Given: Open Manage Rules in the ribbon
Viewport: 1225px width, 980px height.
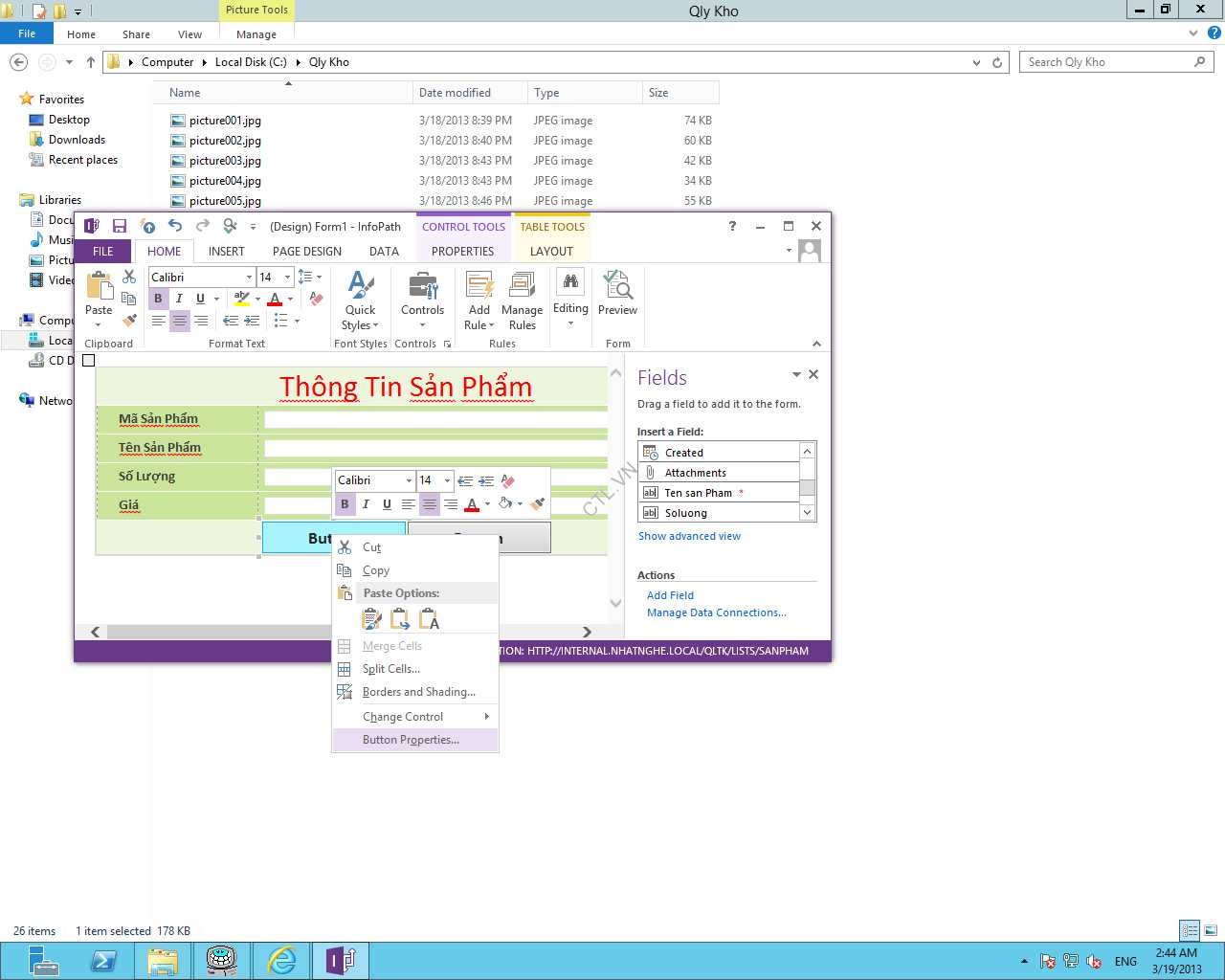Looking at the screenshot, I should [522, 300].
